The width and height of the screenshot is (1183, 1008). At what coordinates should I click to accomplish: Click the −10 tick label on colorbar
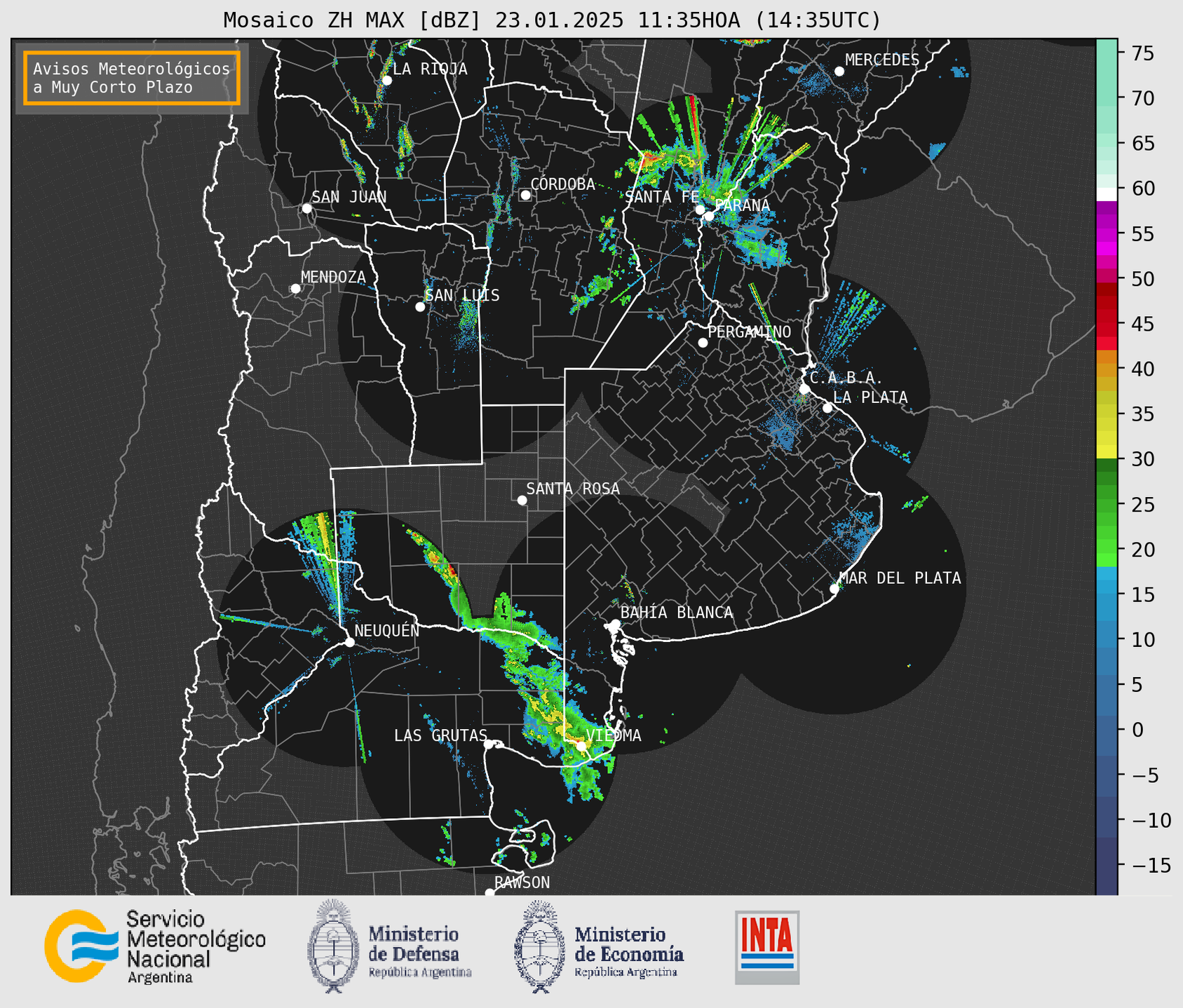click(1151, 820)
